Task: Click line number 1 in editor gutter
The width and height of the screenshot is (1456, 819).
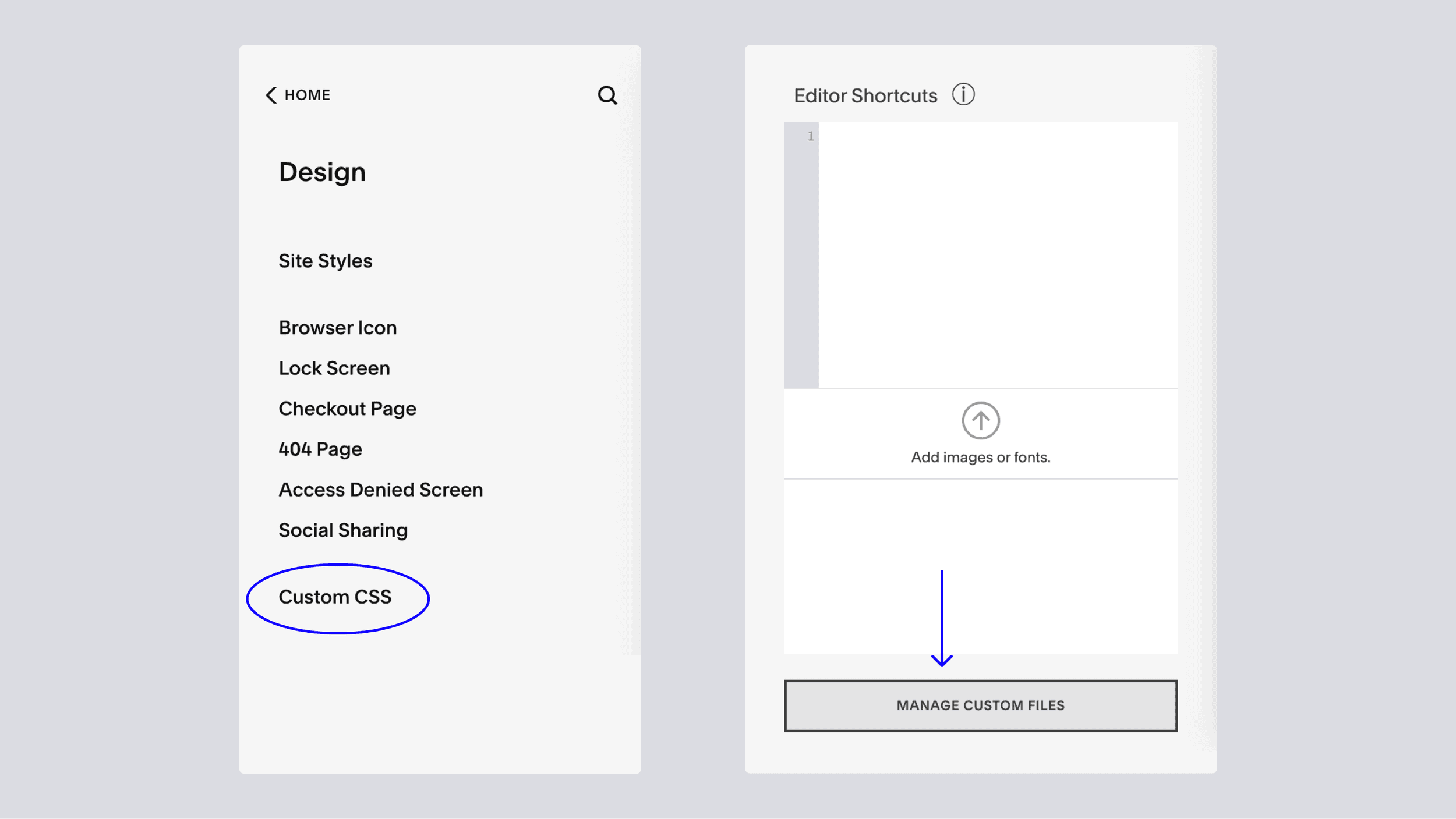Action: [x=810, y=136]
